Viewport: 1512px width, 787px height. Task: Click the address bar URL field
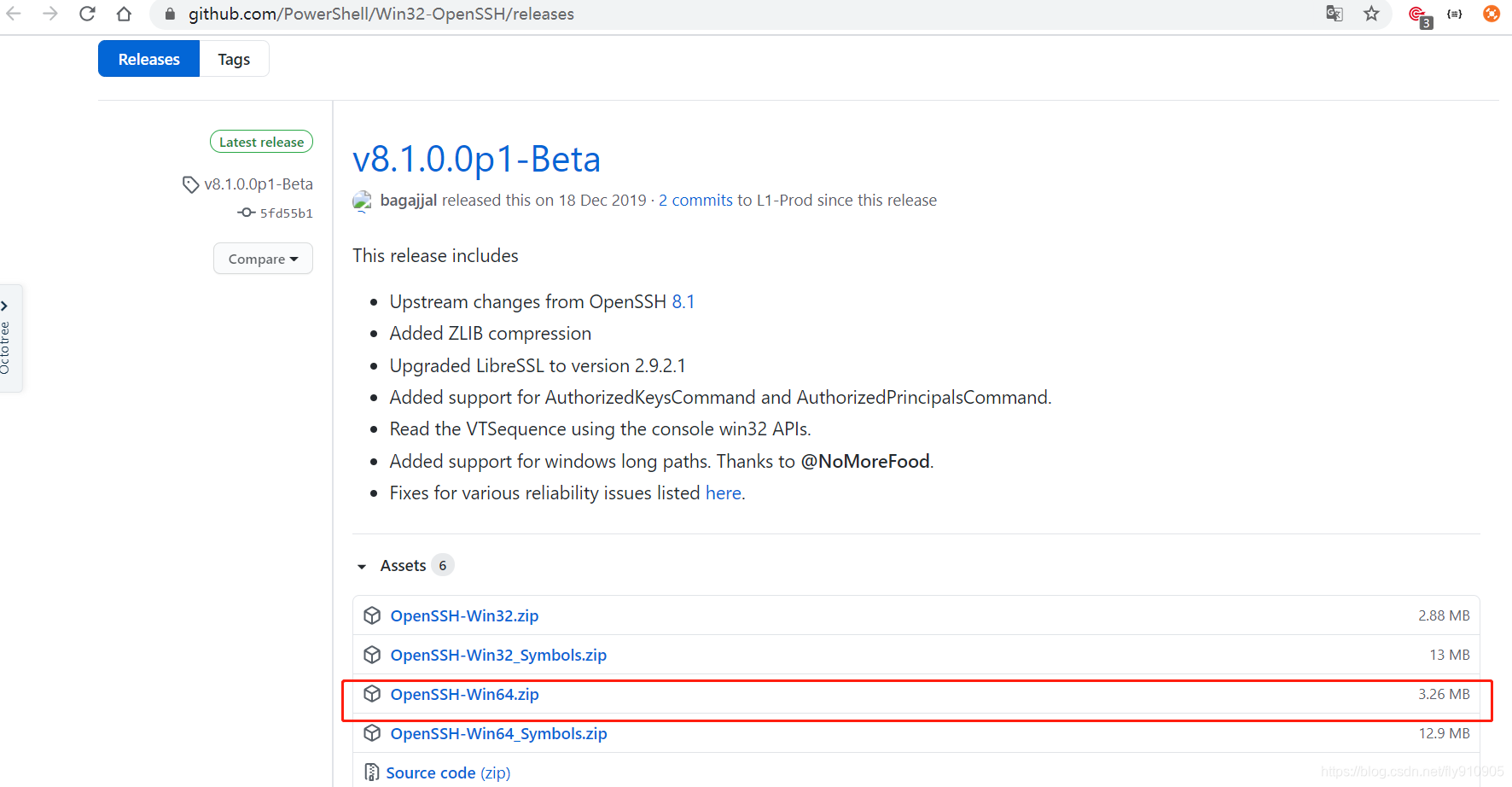597,14
